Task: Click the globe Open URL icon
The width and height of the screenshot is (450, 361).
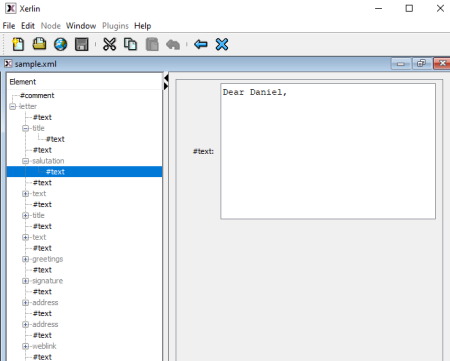Action: point(61,44)
